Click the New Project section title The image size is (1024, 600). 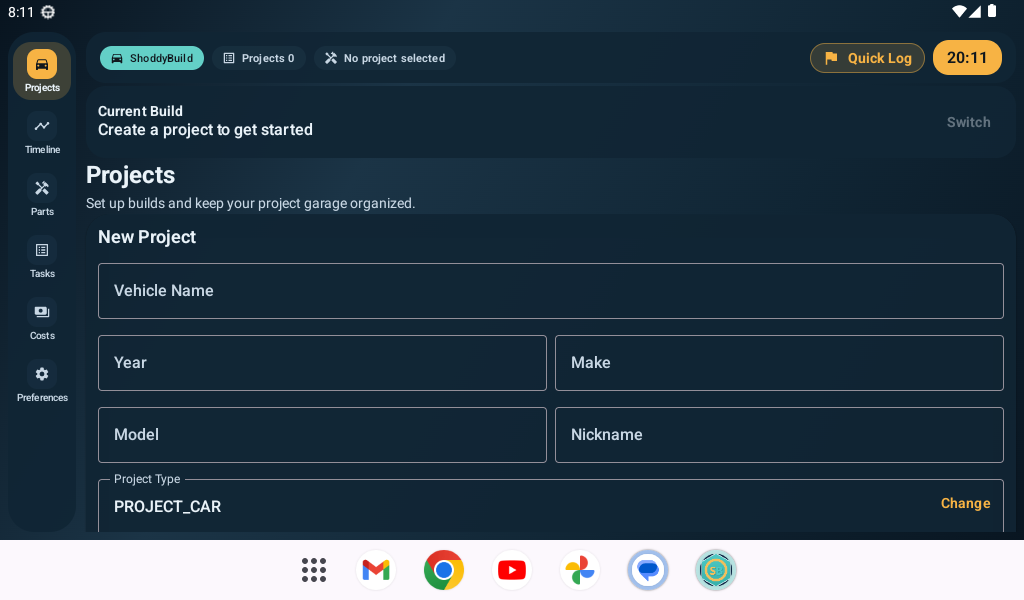(145, 237)
